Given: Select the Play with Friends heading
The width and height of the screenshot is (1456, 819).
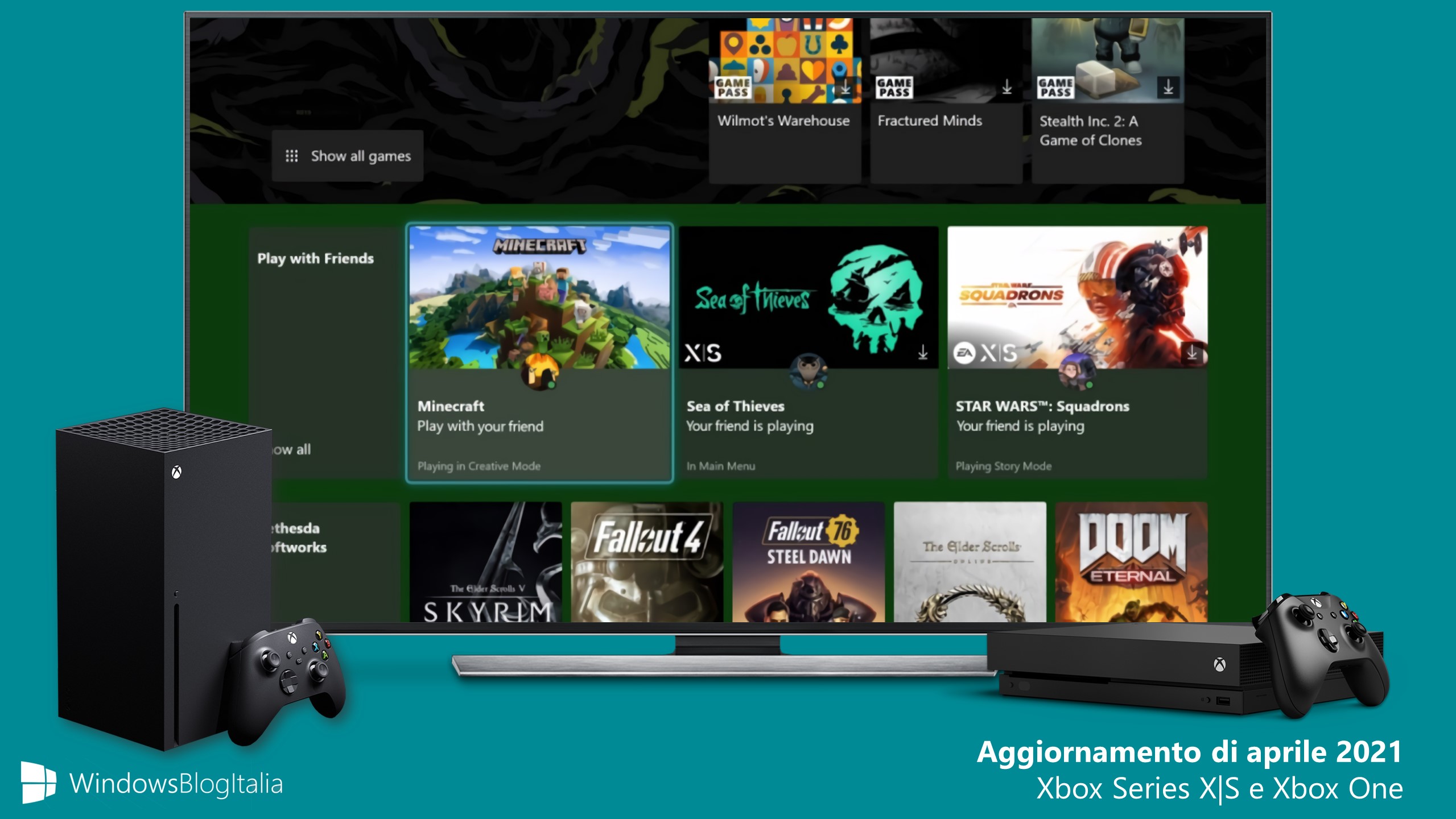Looking at the screenshot, I should (x=315, y=259).
